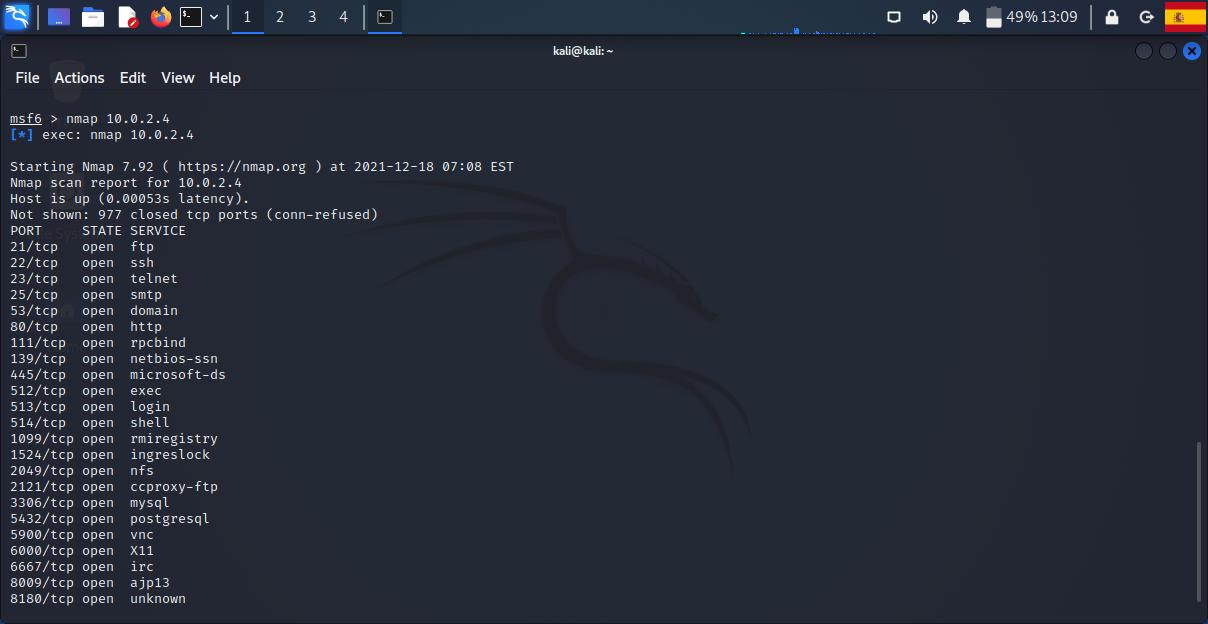
Task: Open the Edit menu
Action: point(133,78)
